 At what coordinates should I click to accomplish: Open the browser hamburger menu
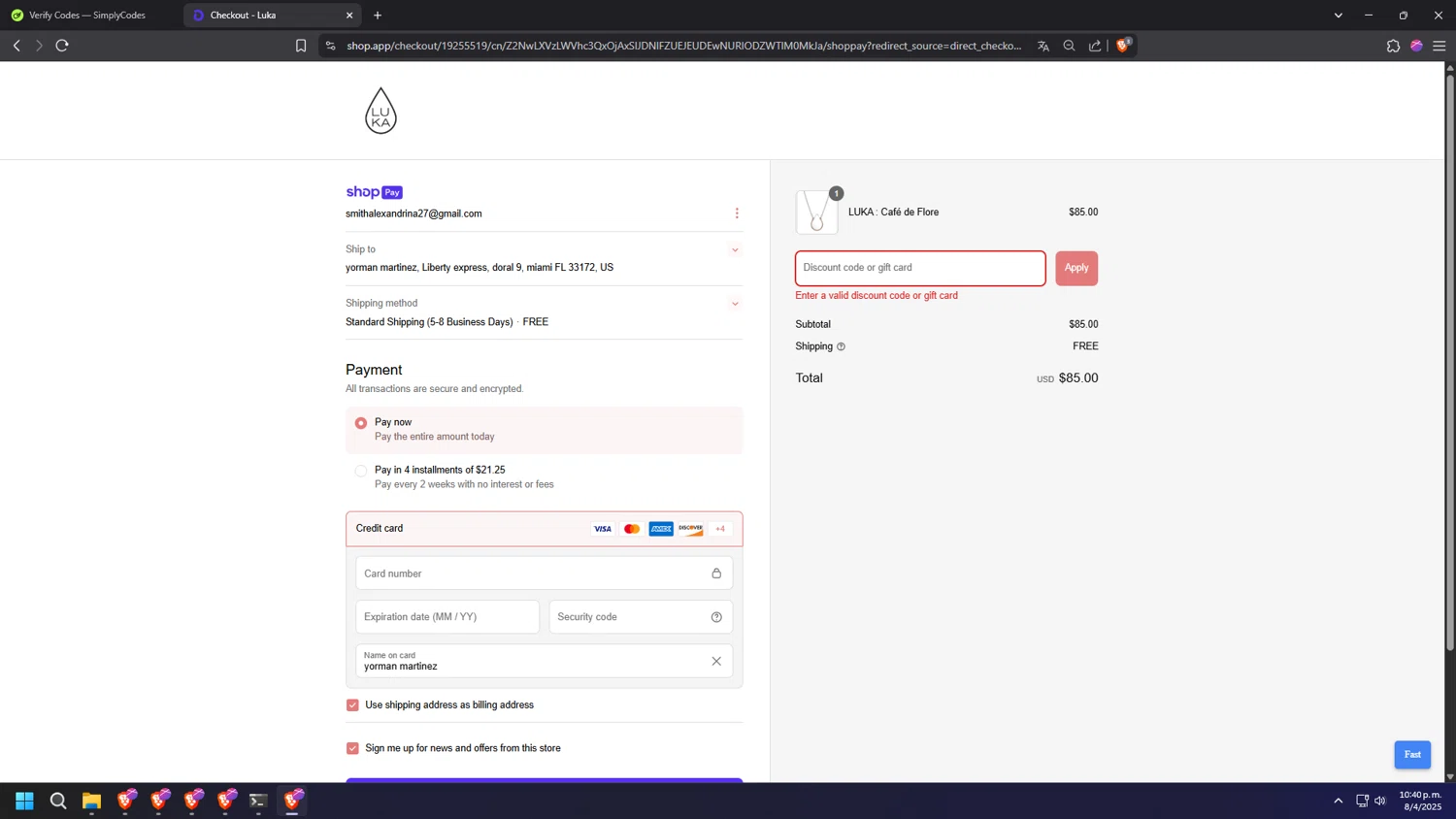1439,46
